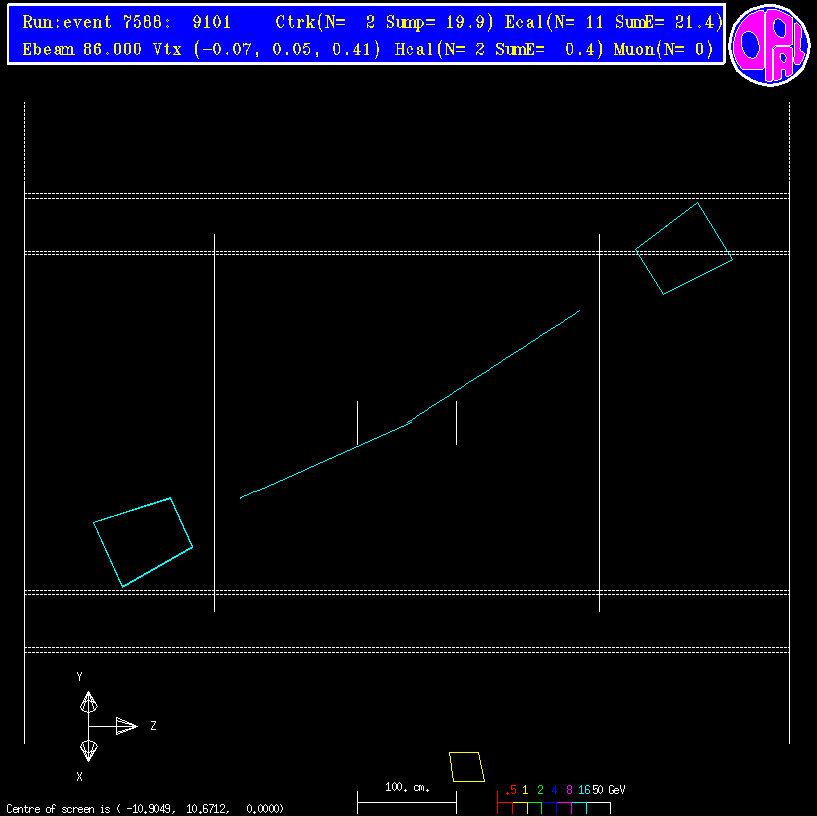
Task: Click the Ecal summary readout
Action: point(613,22)
